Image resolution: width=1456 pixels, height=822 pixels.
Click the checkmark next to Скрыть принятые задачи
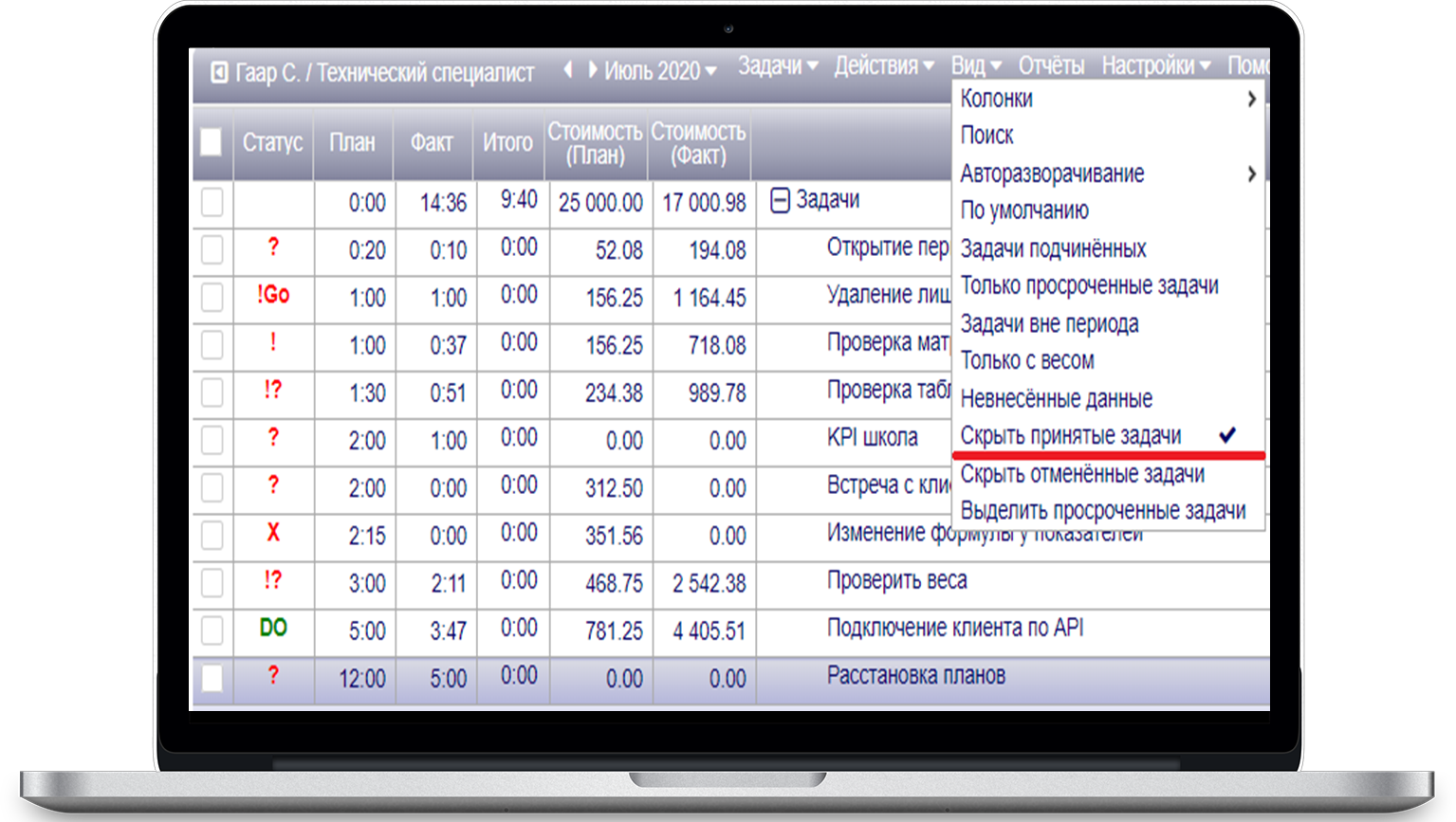point(1227,435)
